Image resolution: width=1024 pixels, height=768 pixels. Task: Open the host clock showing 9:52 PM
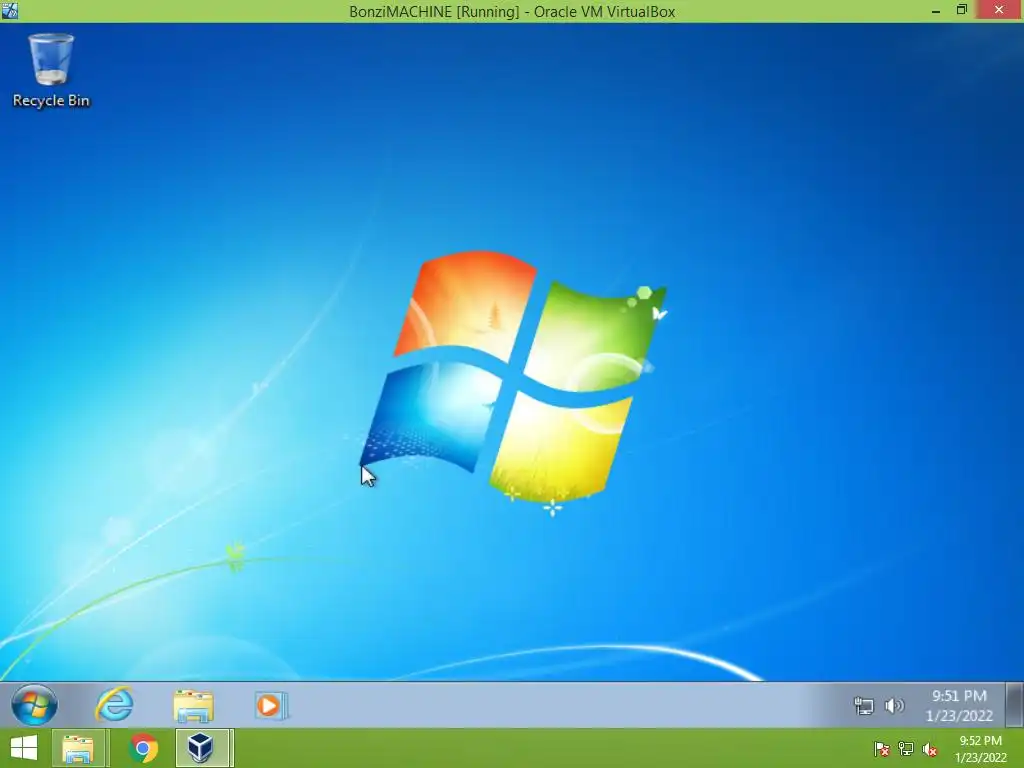click(980, 749)
